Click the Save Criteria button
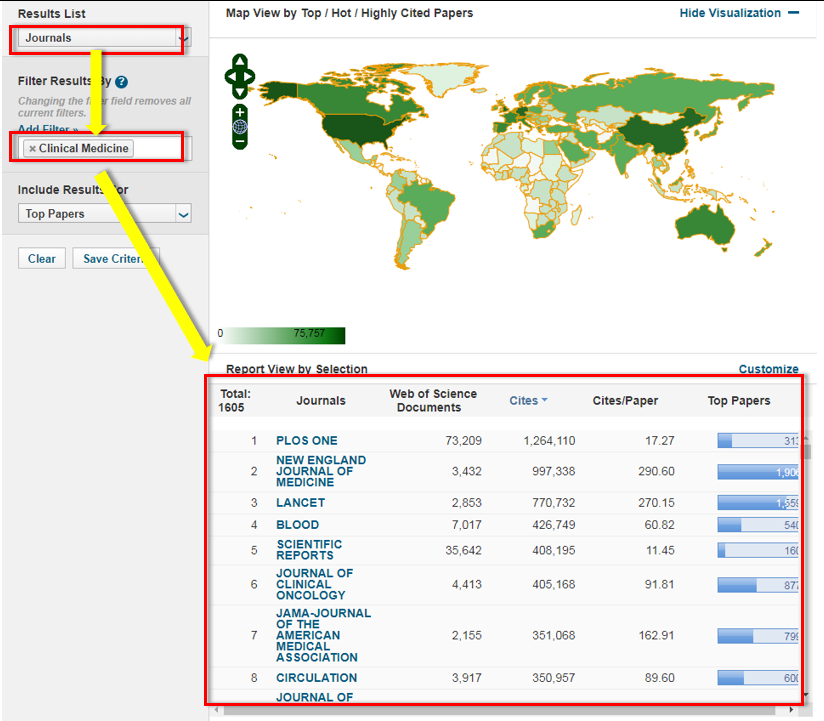This screenshot has width=824, height=721. 116,259
